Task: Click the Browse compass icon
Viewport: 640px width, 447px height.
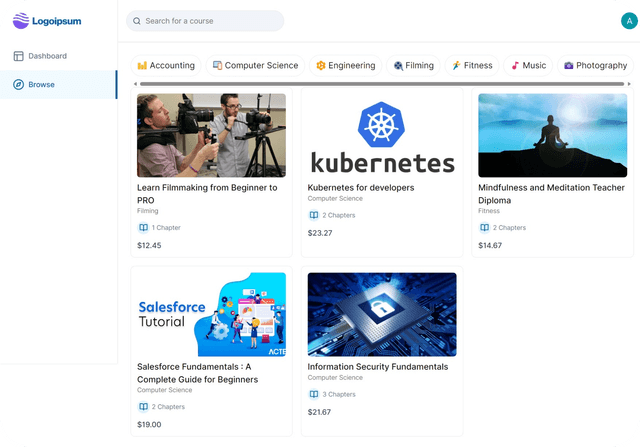Action: [x=18, y=85]
